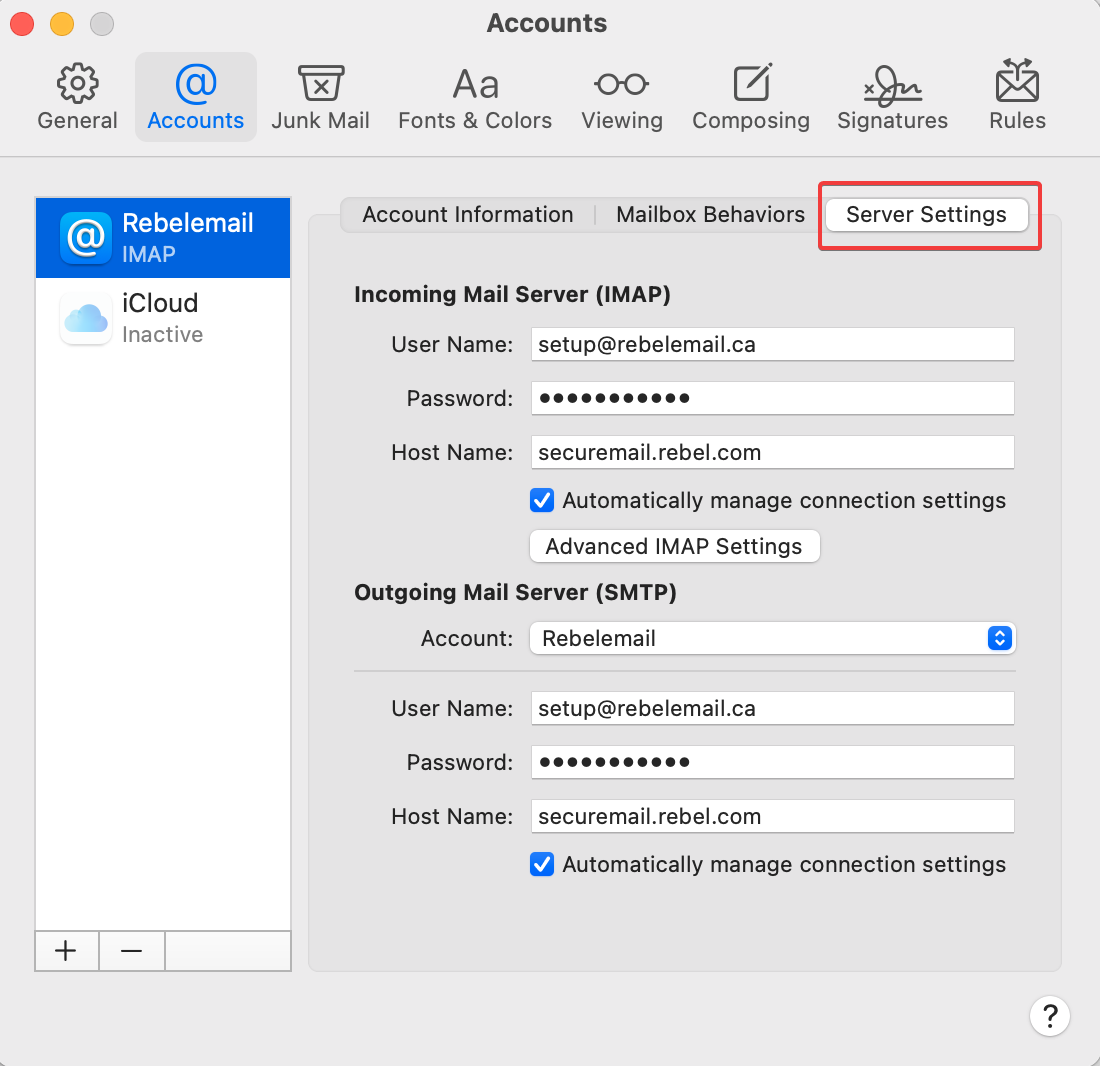Open Advanced IMAP Settings

(x=674, y=546)
